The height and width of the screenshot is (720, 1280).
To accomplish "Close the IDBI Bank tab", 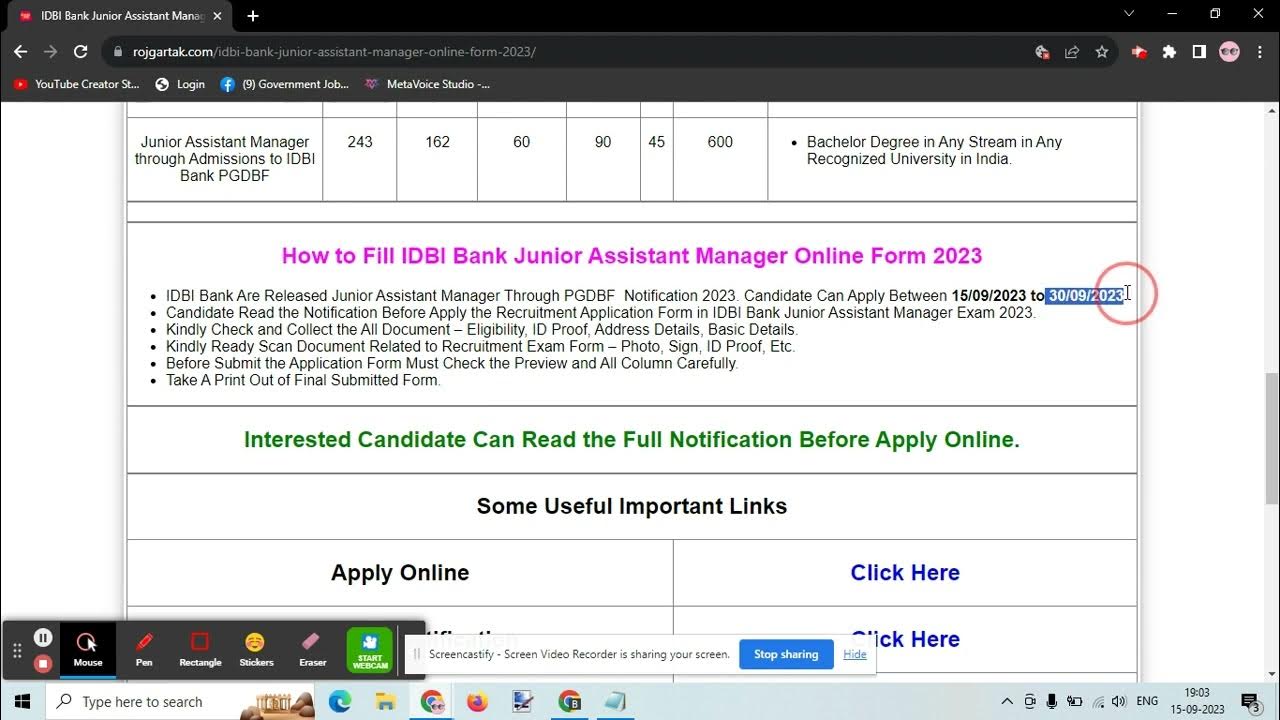I will pyautogui.click(x=217, y=16).
